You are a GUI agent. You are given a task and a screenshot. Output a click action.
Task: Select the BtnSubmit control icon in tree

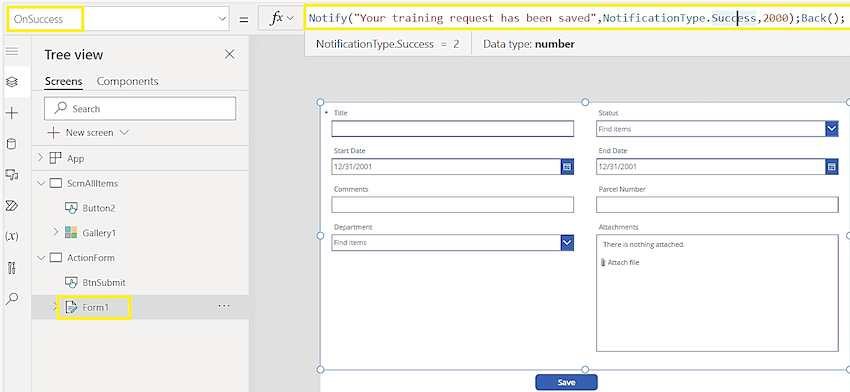71,282
